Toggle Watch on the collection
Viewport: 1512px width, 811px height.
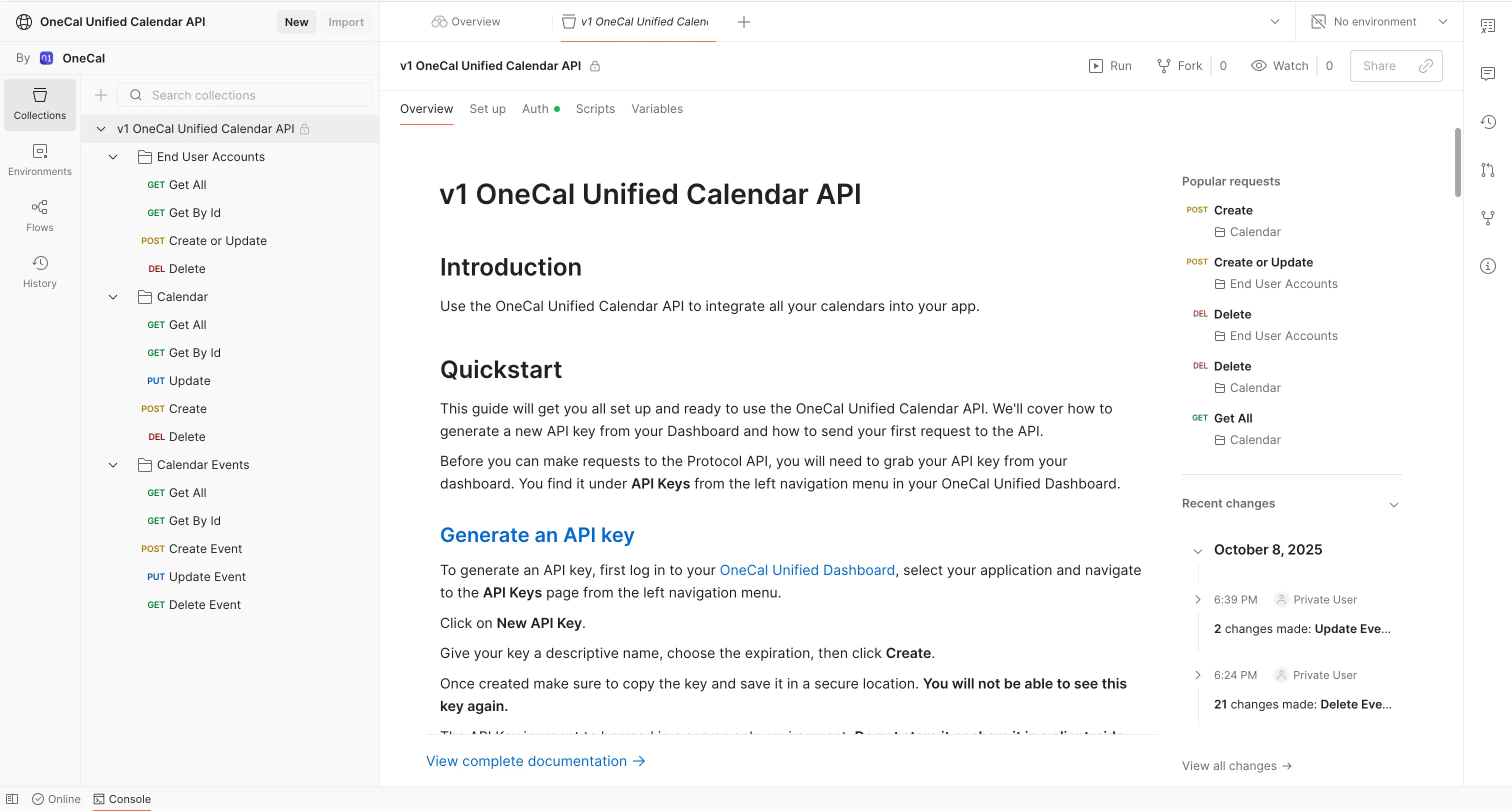(1279, 65)
